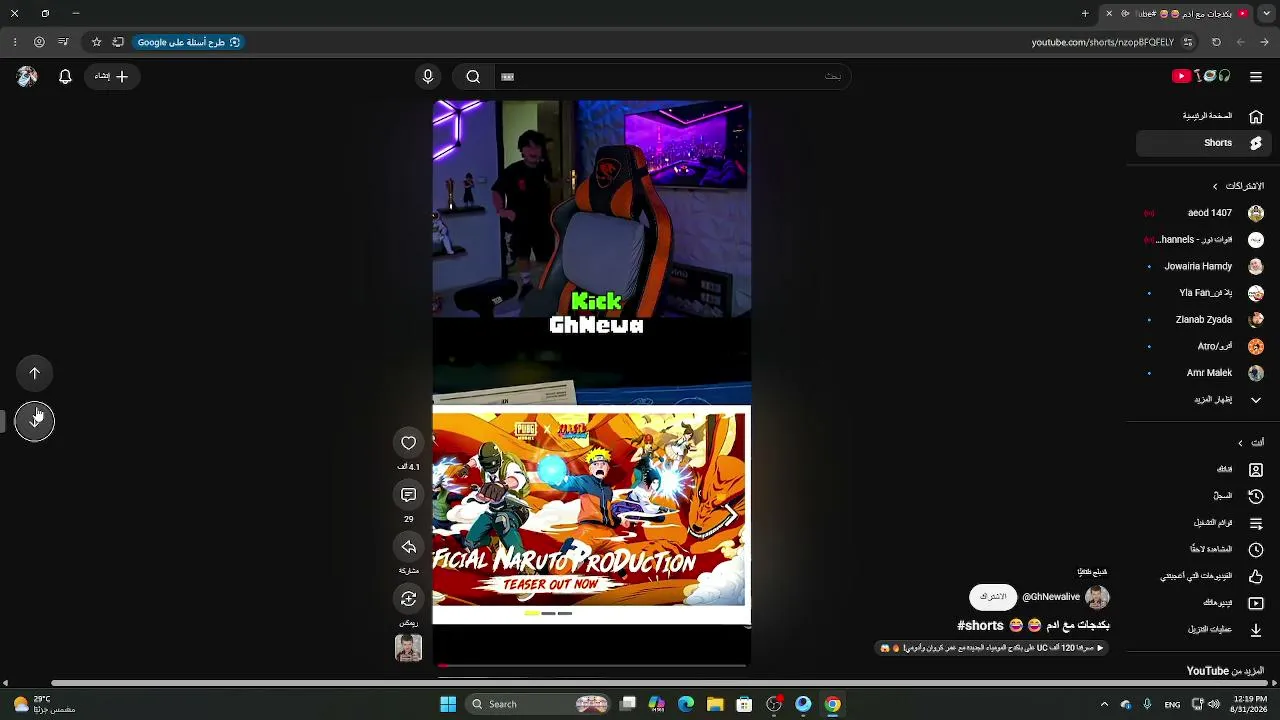Open the Atro subscription
Image resolution: width=1280 pixels, height=720 pixels.
click(1204, 347)
